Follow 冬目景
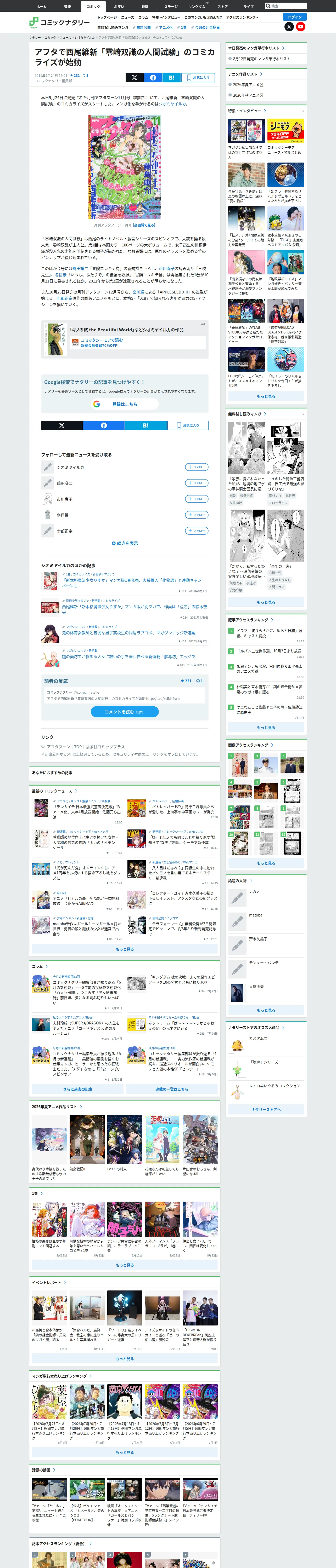 (x=197, y=515)
